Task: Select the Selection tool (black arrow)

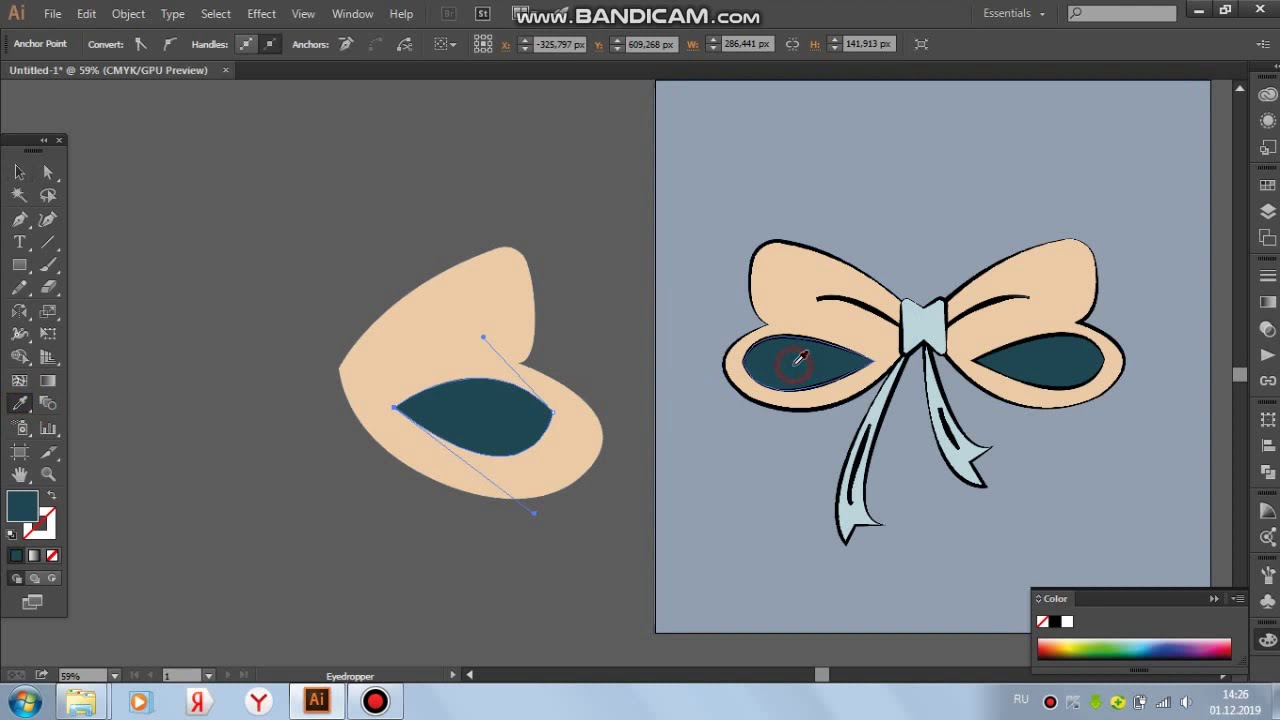Action: tap(19, 172)
